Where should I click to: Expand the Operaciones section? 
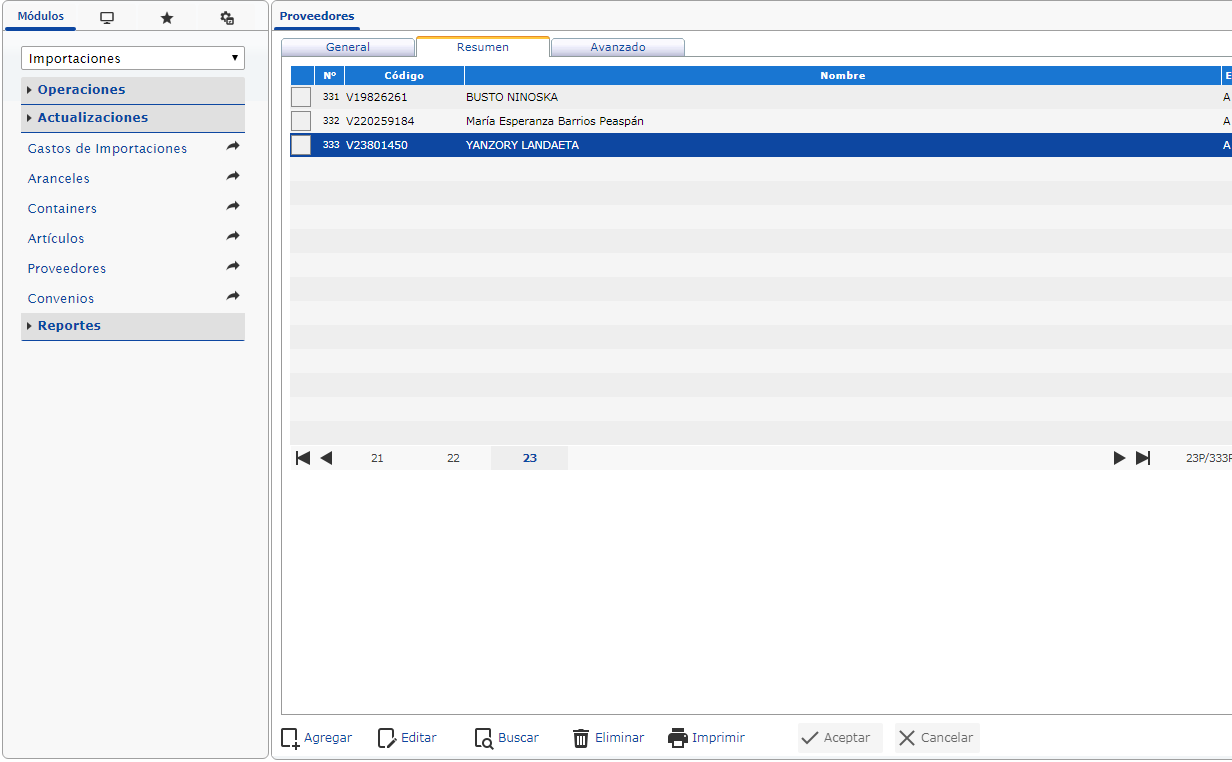82,90
